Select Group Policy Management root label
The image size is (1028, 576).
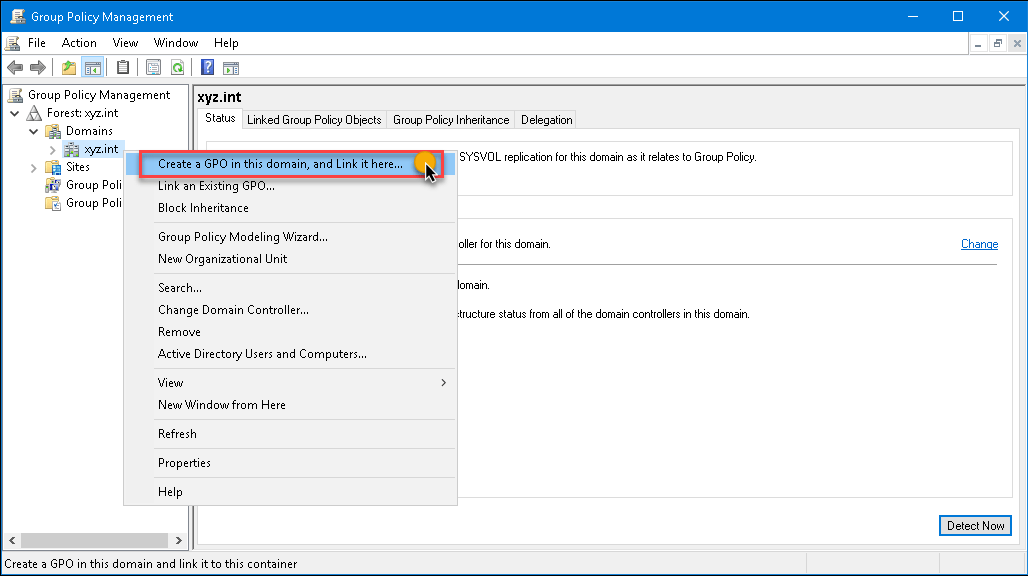(99, 95)
